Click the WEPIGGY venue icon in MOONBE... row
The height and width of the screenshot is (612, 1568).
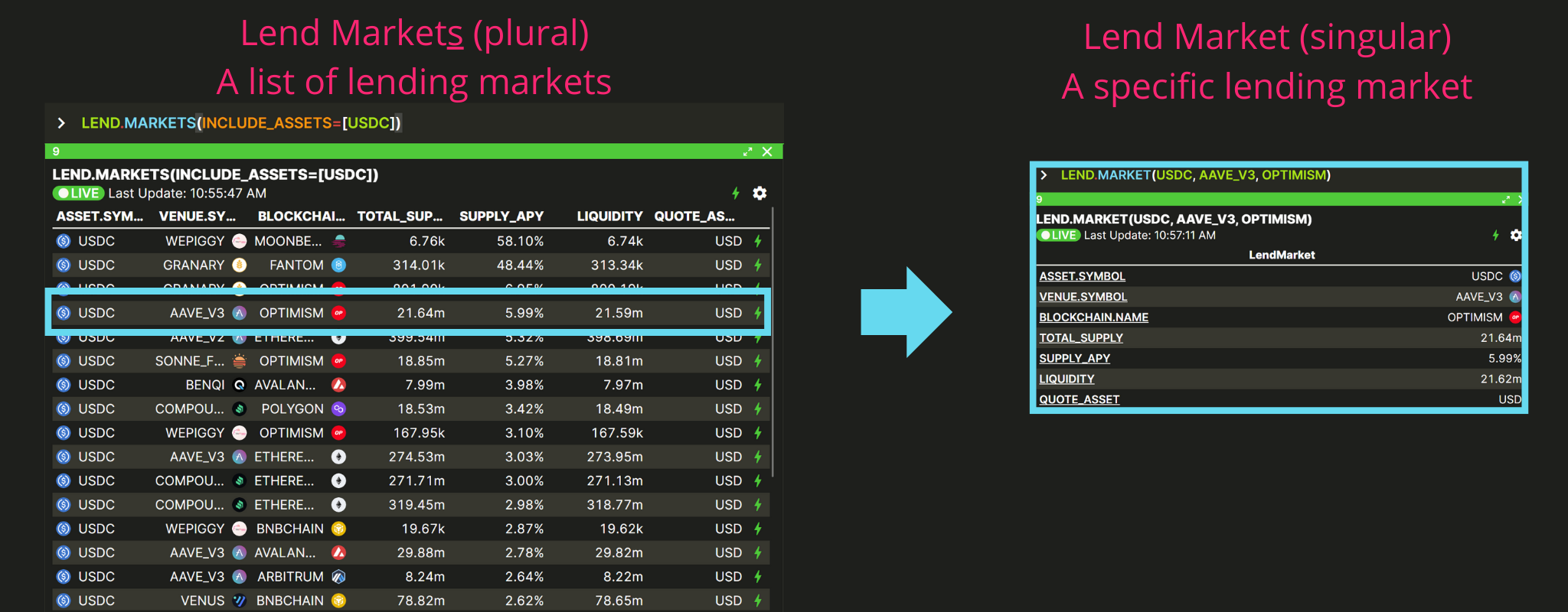pos(240,241)
